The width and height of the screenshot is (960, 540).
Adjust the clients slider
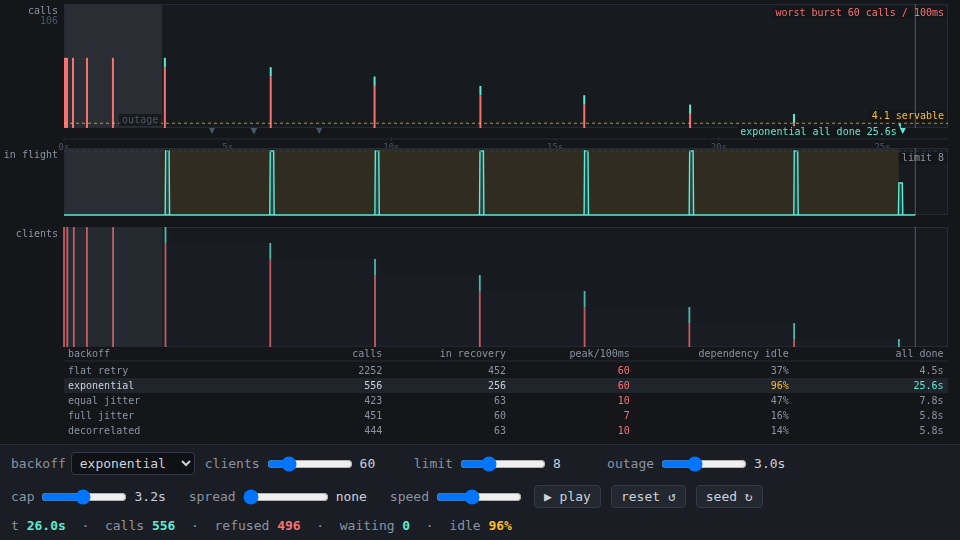310,464
